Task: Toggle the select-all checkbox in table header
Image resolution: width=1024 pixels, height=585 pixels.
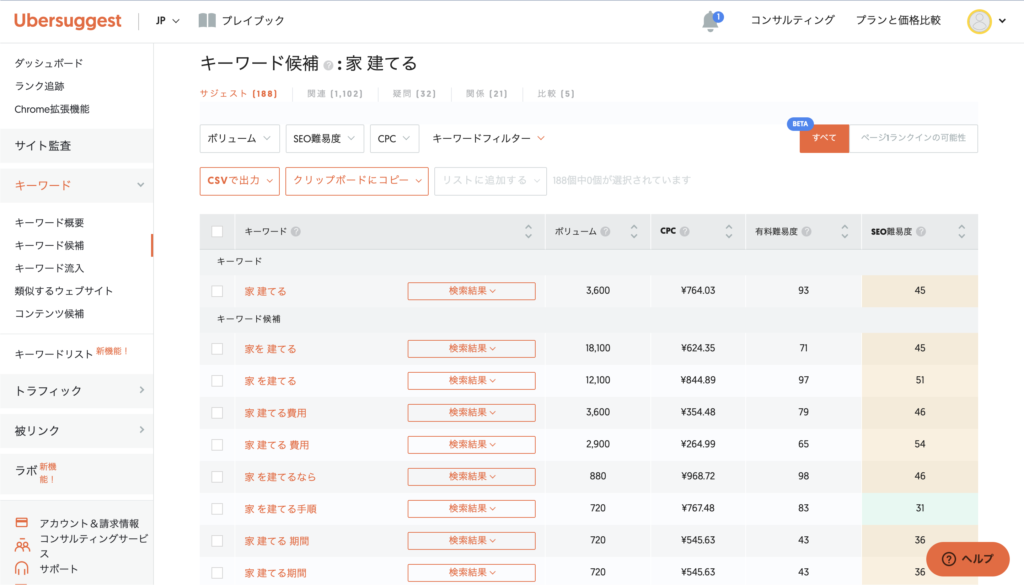Action: (x=217, y=232)
